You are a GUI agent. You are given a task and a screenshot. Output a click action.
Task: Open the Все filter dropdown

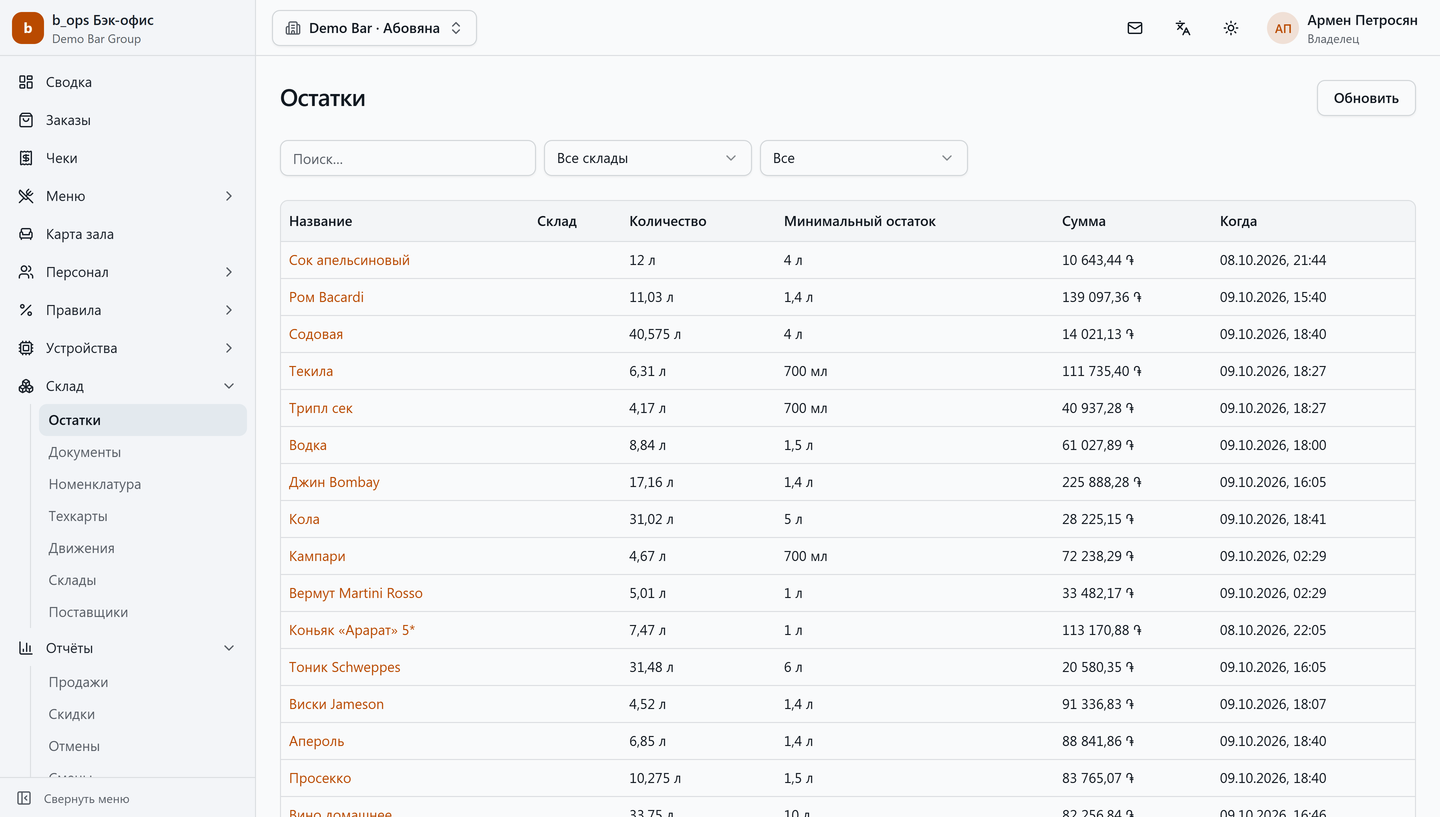[864, 158]
